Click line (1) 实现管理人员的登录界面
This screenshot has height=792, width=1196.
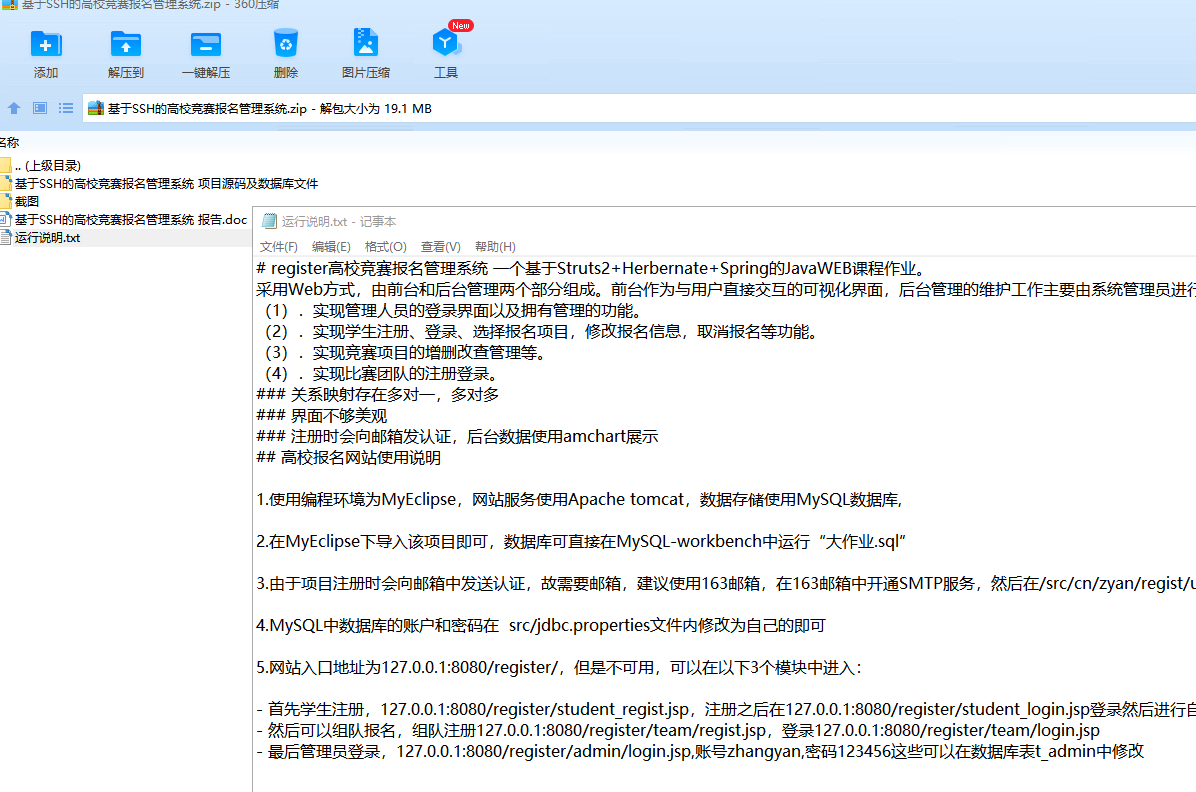[453, 311]
